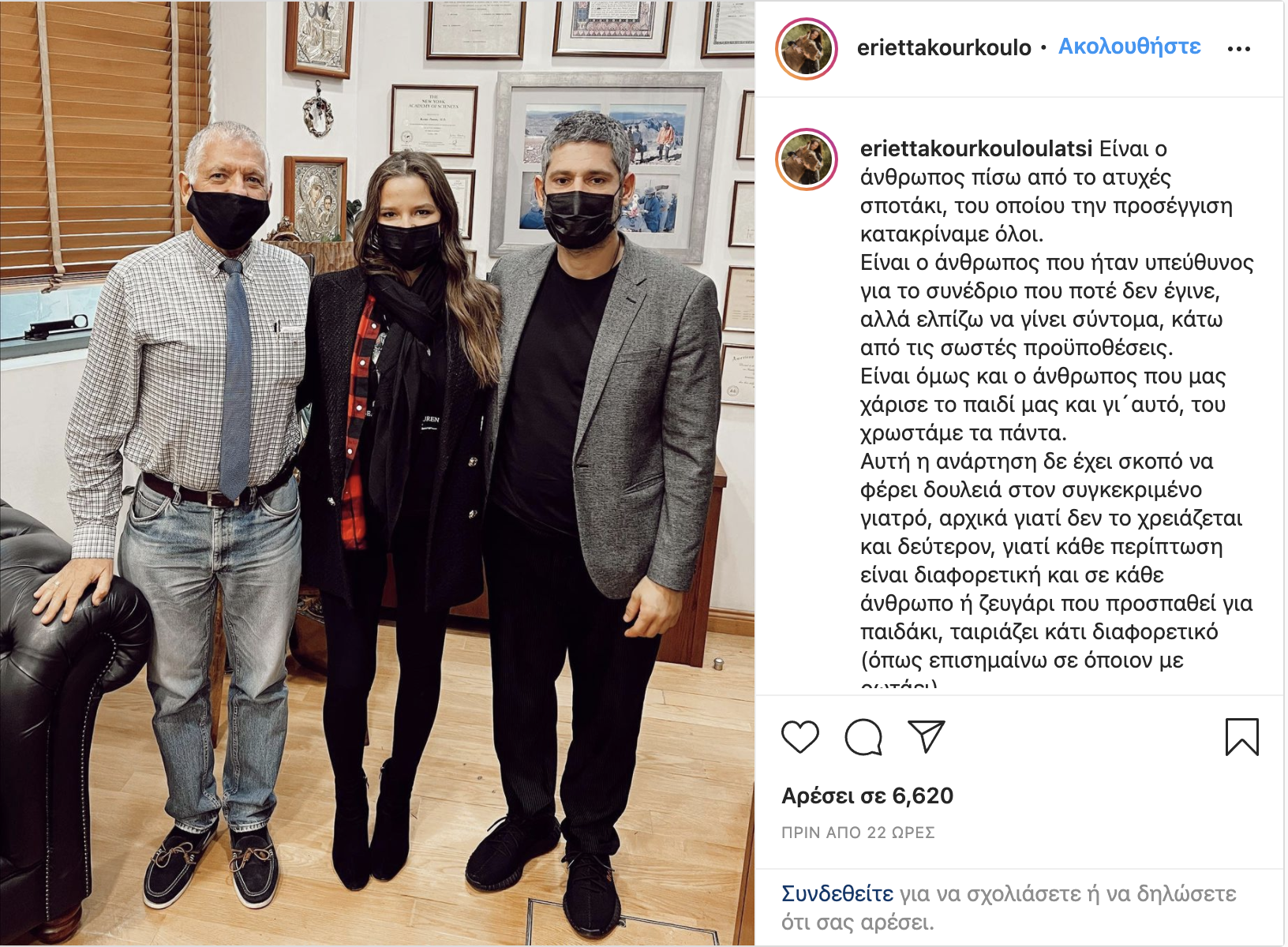
Task: Click the avatar next to the caption
Action: click(806, 159)
